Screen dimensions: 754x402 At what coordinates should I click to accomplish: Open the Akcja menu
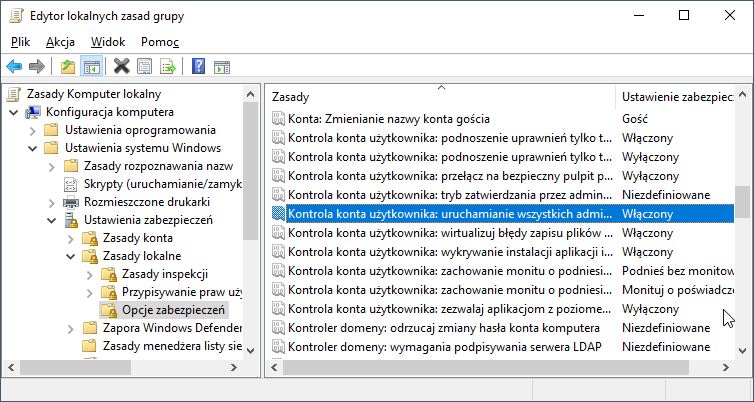click(61, 42)
